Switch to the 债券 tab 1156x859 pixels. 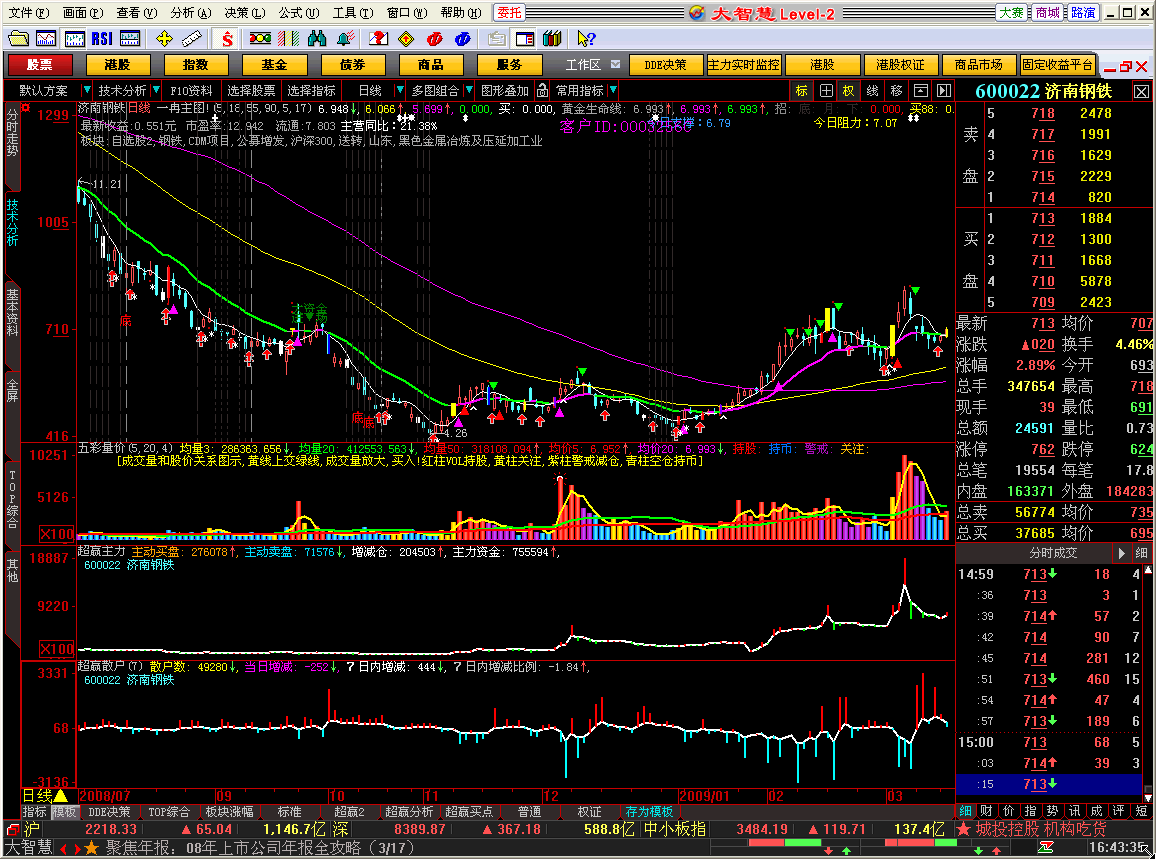pyautogui.click(x=352, y=65)
